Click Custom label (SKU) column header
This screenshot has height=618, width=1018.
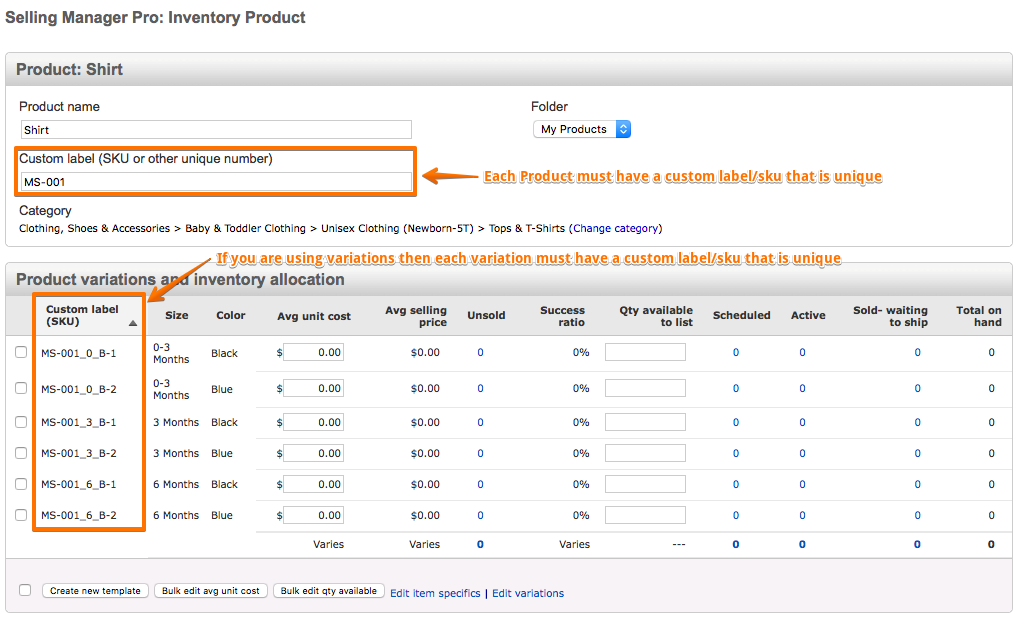point(82,315)
